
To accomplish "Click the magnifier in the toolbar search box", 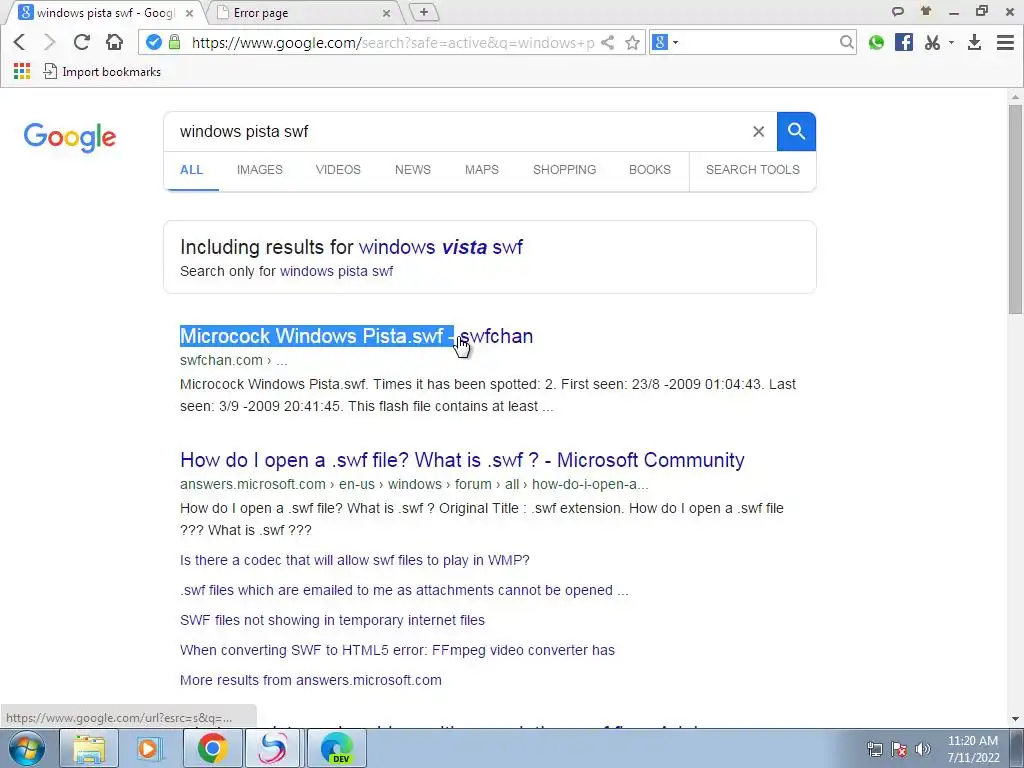I will tap(846, 42).
